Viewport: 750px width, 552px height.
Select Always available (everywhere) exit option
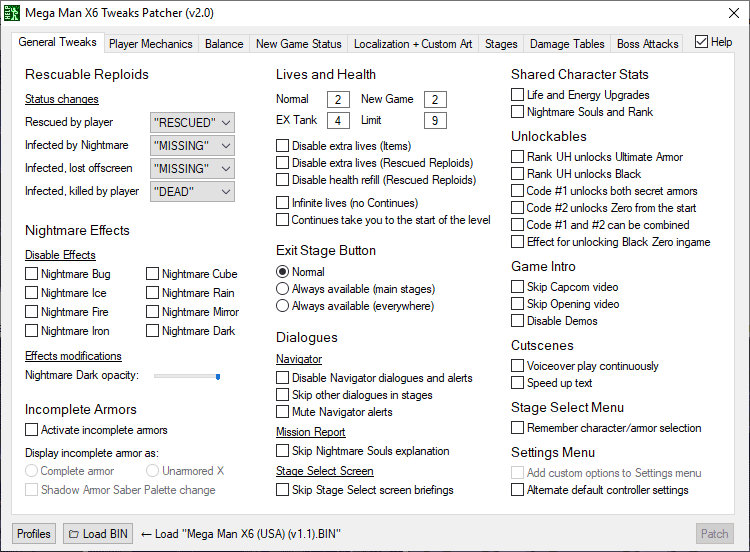coord(283,306)
